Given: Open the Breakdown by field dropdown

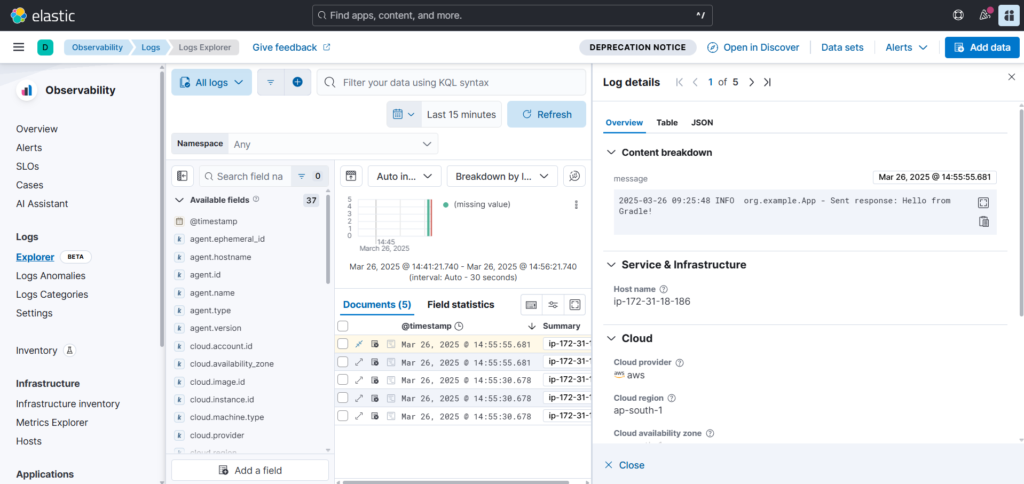Looking at the screenshot, I should coord(502,176).
